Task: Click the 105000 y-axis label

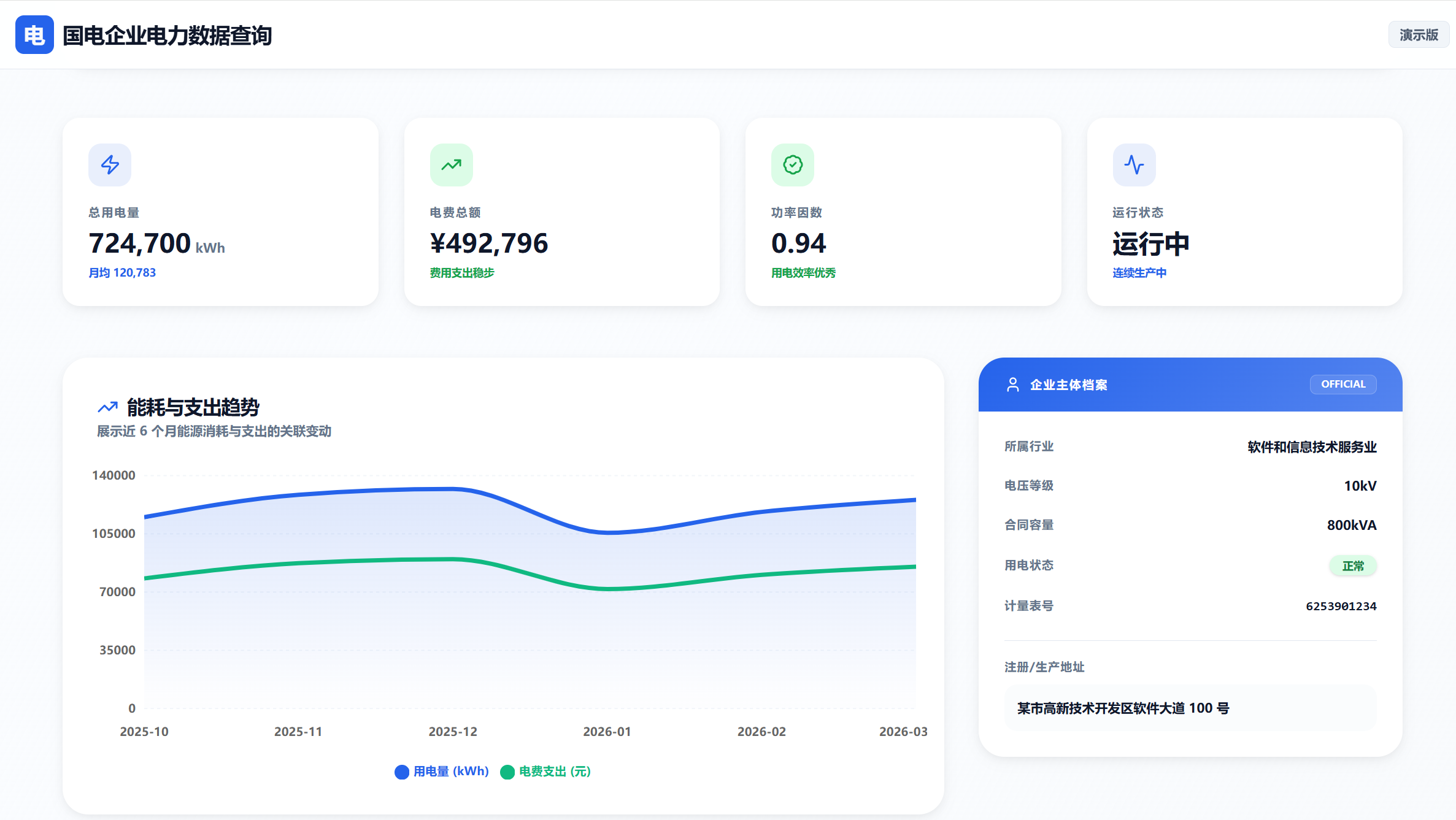Action: pyautogui.click(x=114, y=534)
